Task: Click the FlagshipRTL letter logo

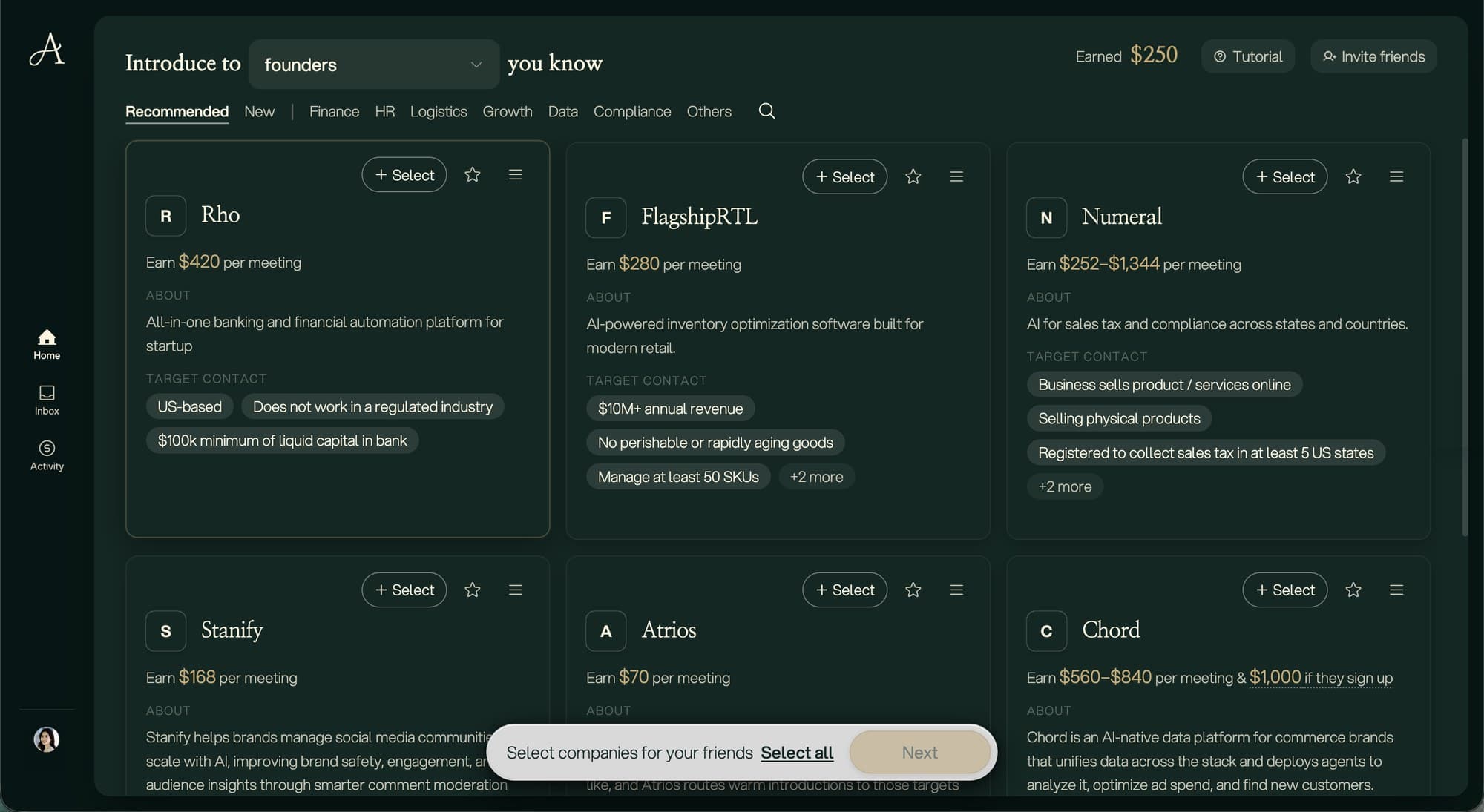Action: click(x=606, y=217)
